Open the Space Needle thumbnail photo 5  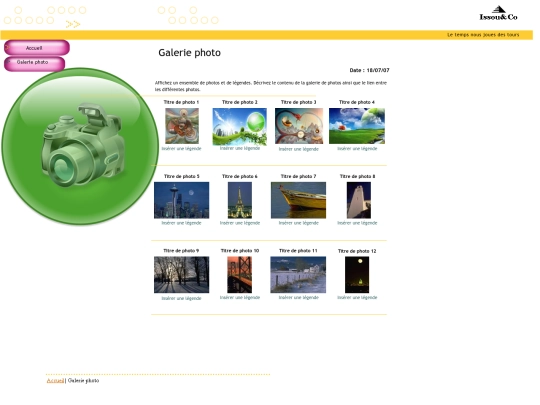coord(181,200)
